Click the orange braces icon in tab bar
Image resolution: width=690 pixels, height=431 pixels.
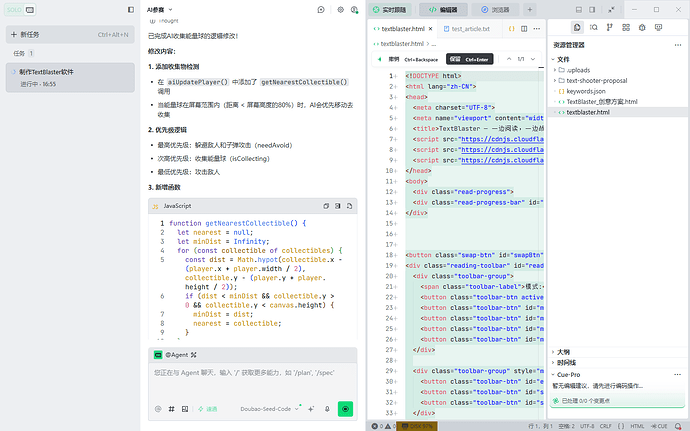511,29
